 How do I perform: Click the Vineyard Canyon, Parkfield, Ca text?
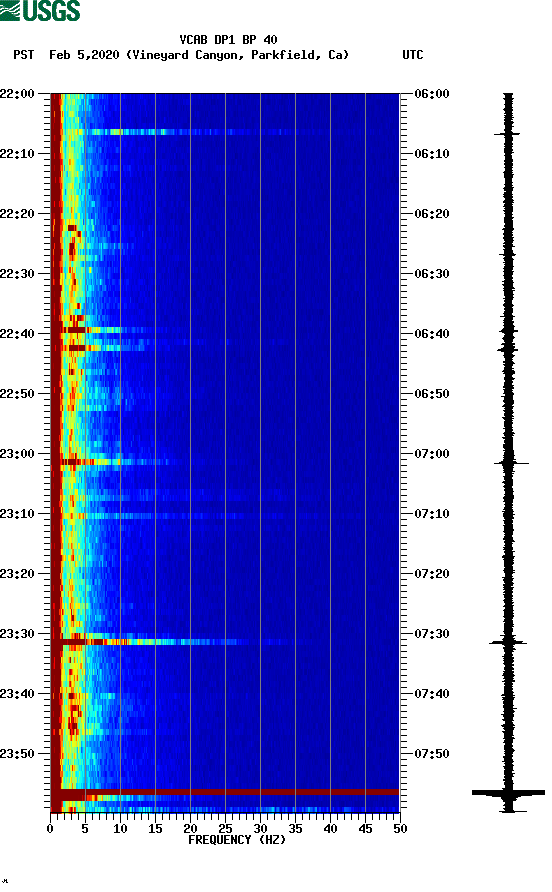(x=237, y=55)
